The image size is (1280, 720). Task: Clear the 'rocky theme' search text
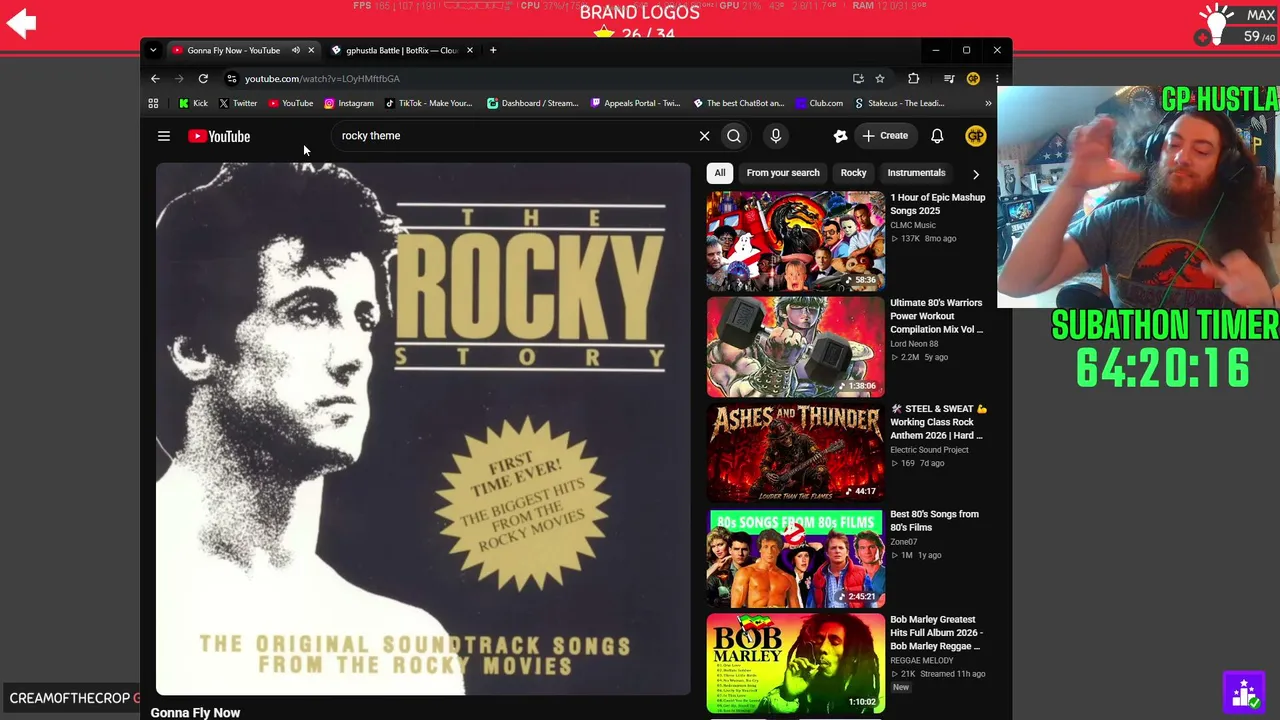[x=704, y=136]
